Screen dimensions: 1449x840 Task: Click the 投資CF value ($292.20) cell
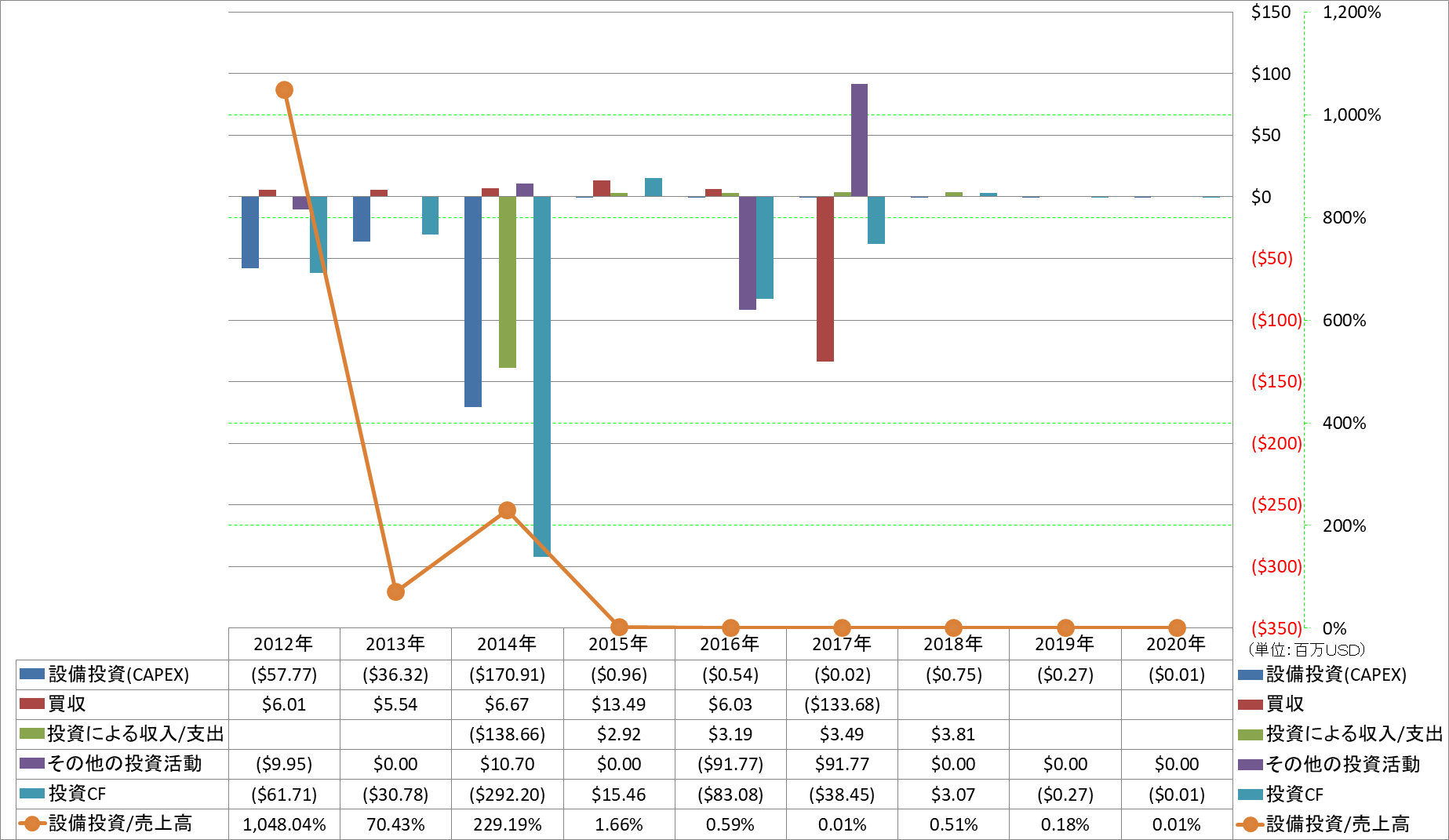(x=507, y=795)
